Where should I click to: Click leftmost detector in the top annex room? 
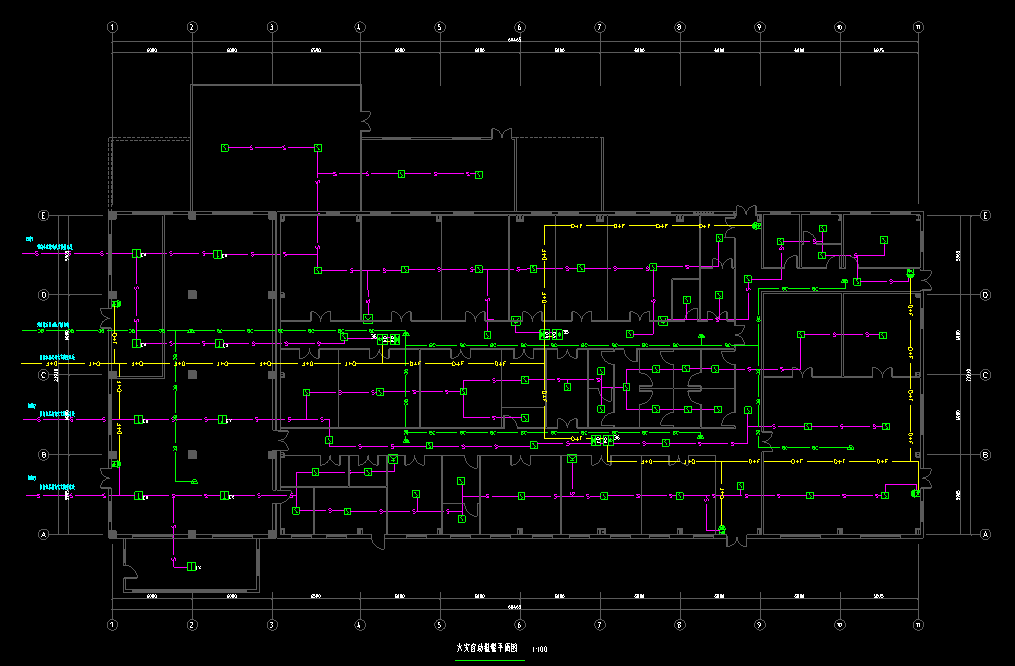(x=225, y=148)
